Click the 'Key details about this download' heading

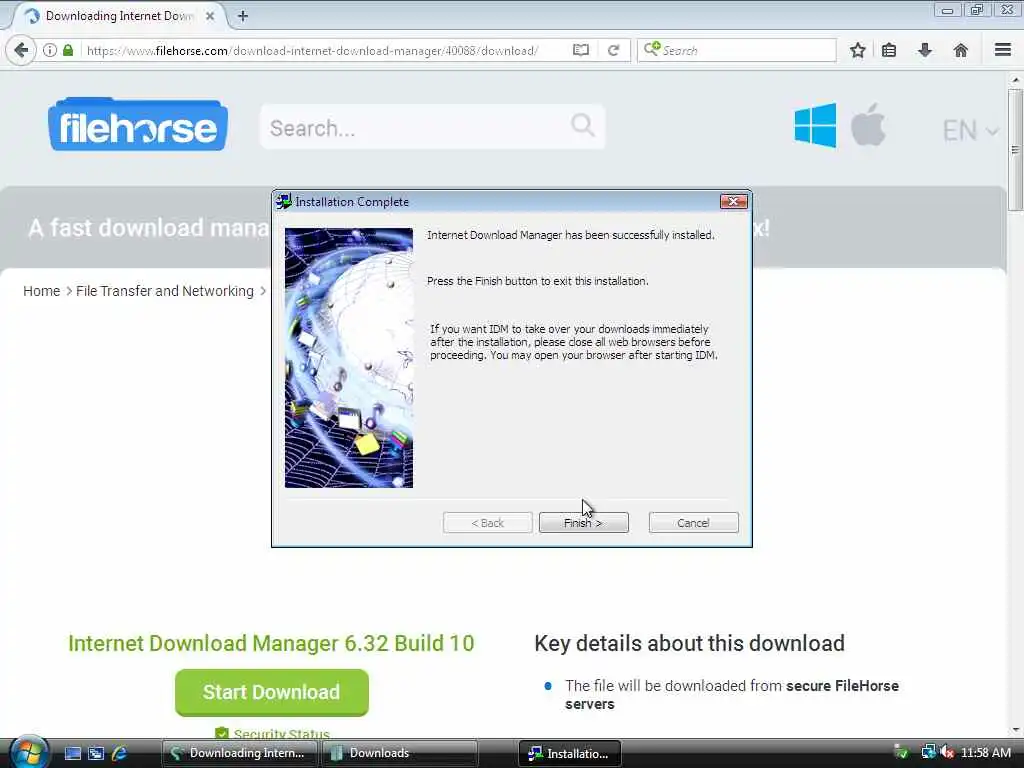tap(689, 643)
